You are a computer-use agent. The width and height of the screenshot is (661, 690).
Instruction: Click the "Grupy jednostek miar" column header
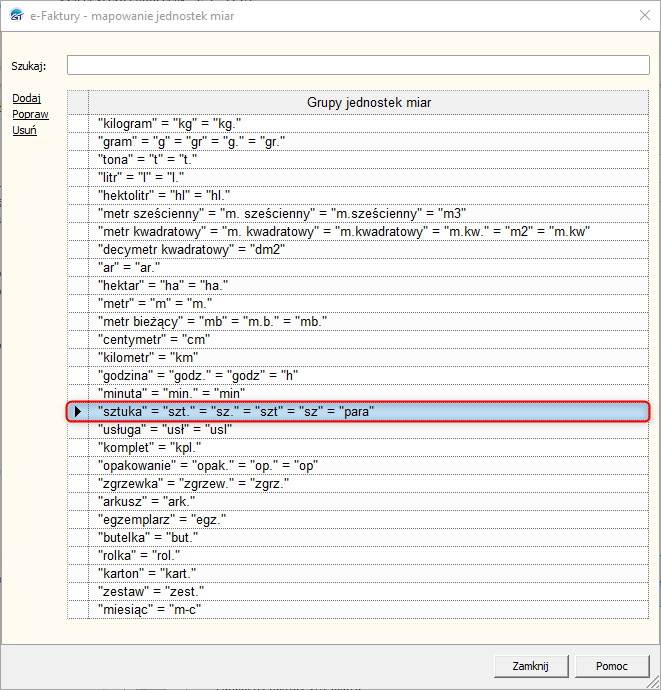(369, 103)
